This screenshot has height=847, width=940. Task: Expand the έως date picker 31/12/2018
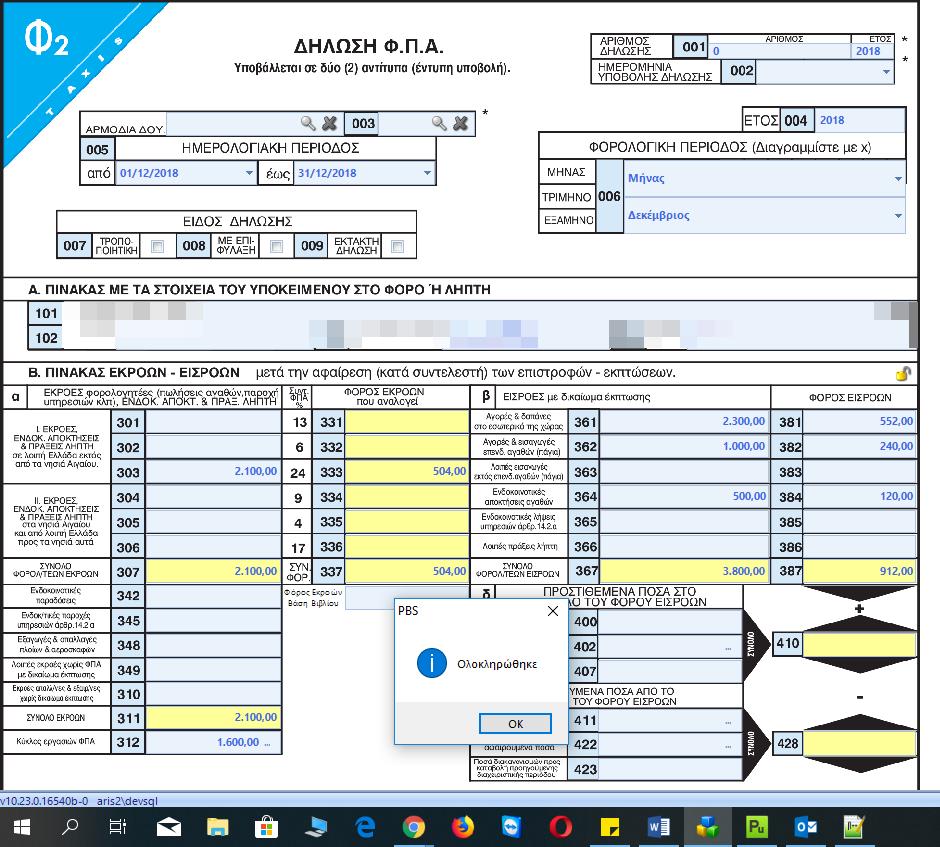tap(427, 173)
